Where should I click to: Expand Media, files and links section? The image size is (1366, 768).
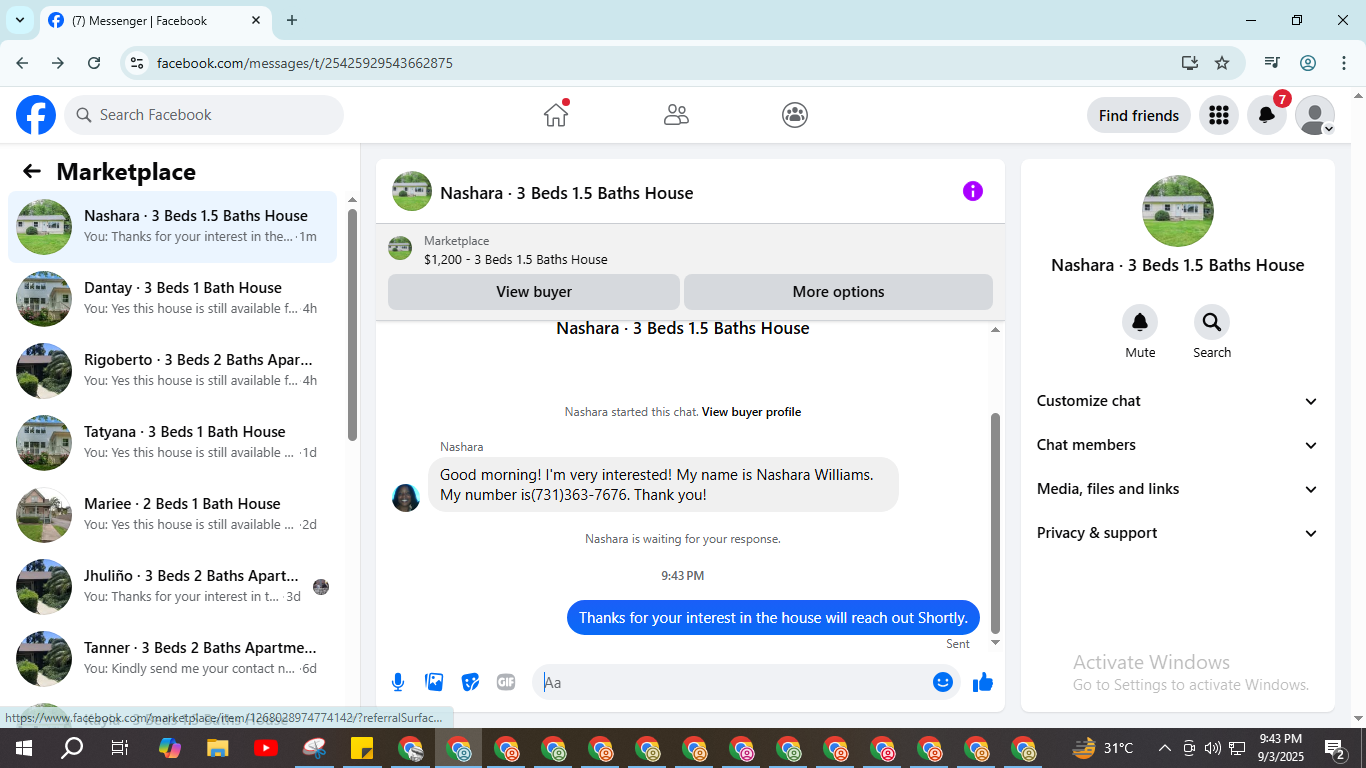click(1178, 489)
